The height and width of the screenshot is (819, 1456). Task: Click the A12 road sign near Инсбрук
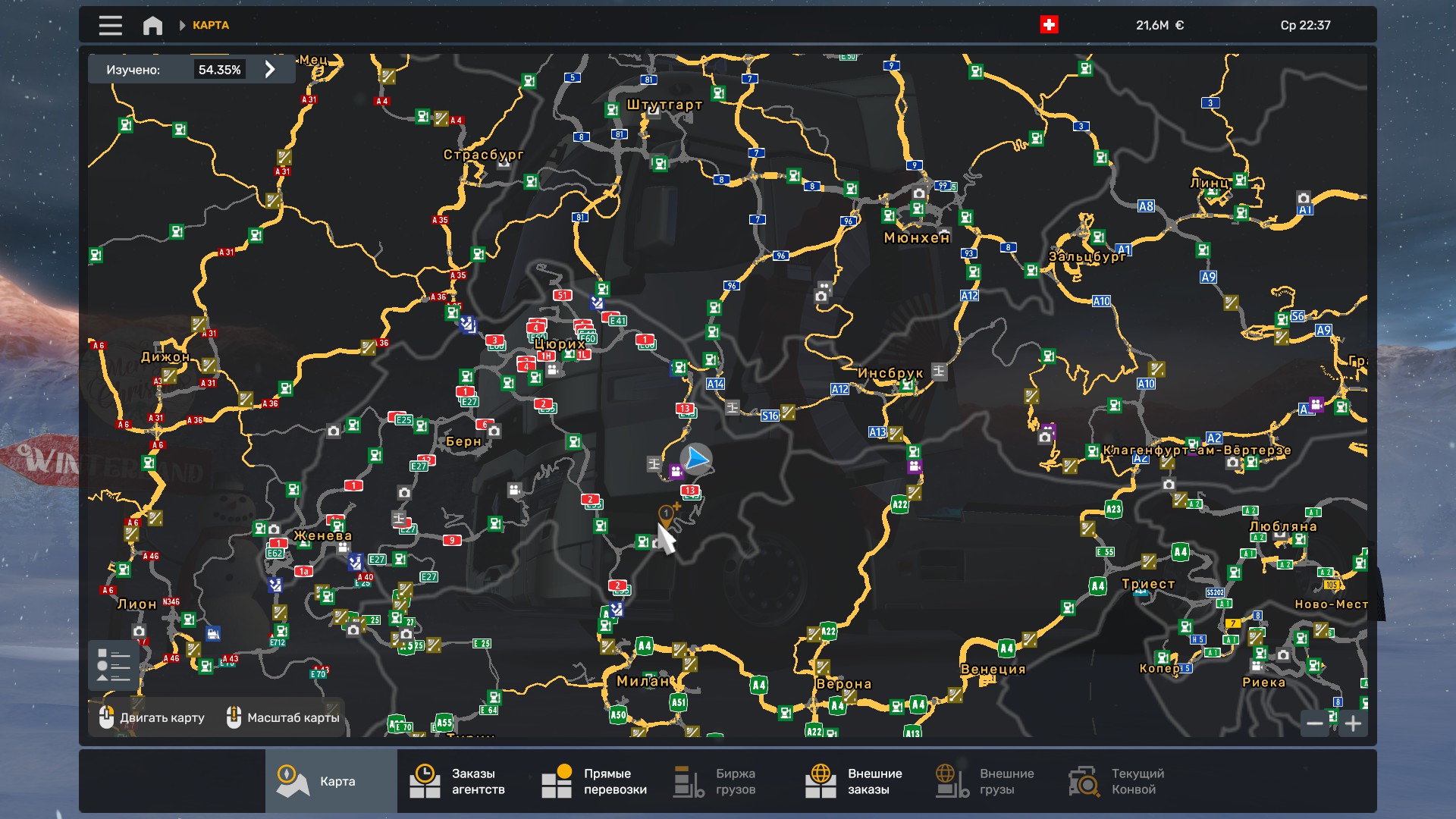(839, 389)
